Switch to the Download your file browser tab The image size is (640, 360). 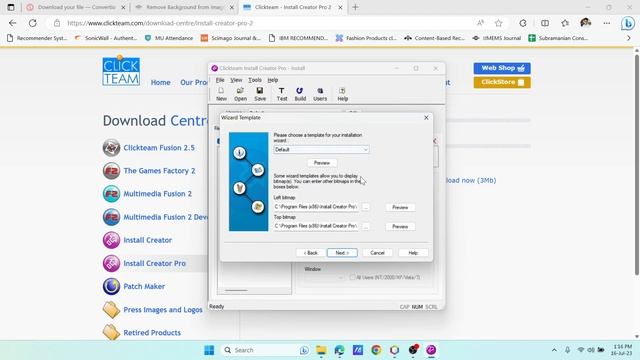tap(76, 7)
